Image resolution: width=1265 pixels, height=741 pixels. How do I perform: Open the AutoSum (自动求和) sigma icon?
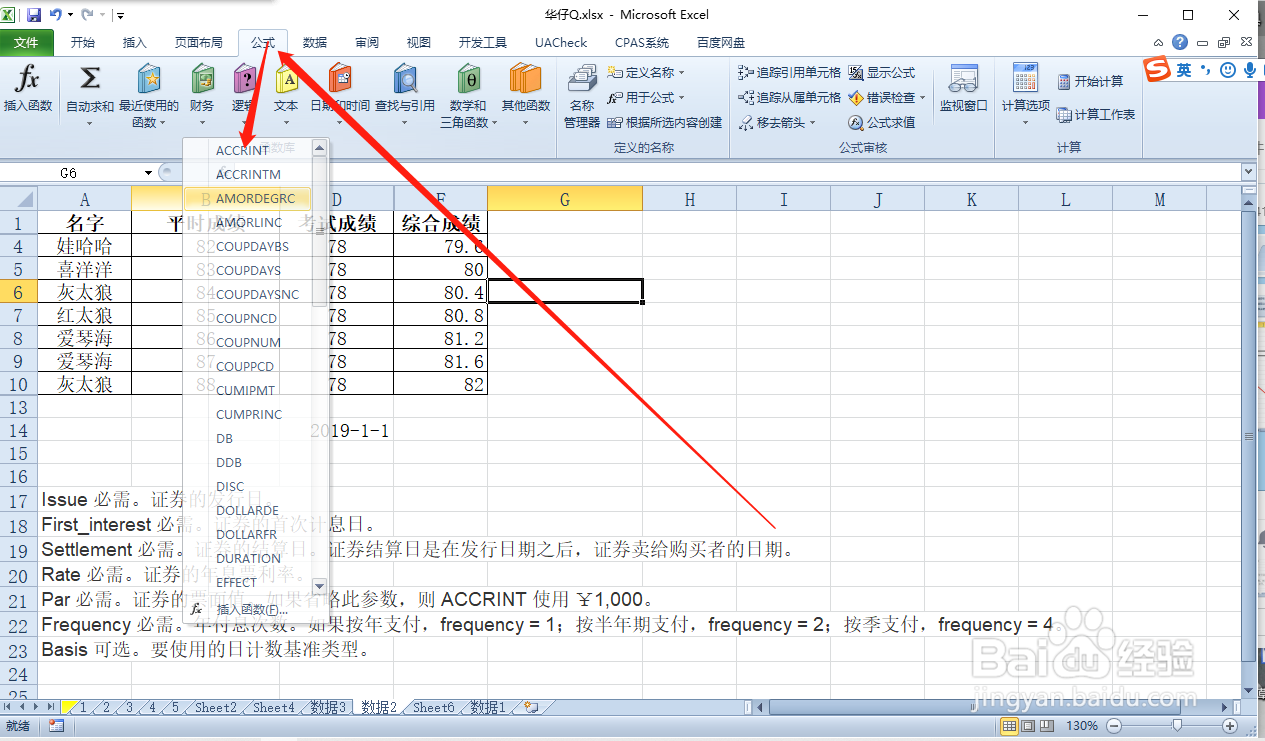(x=90, y=78)
